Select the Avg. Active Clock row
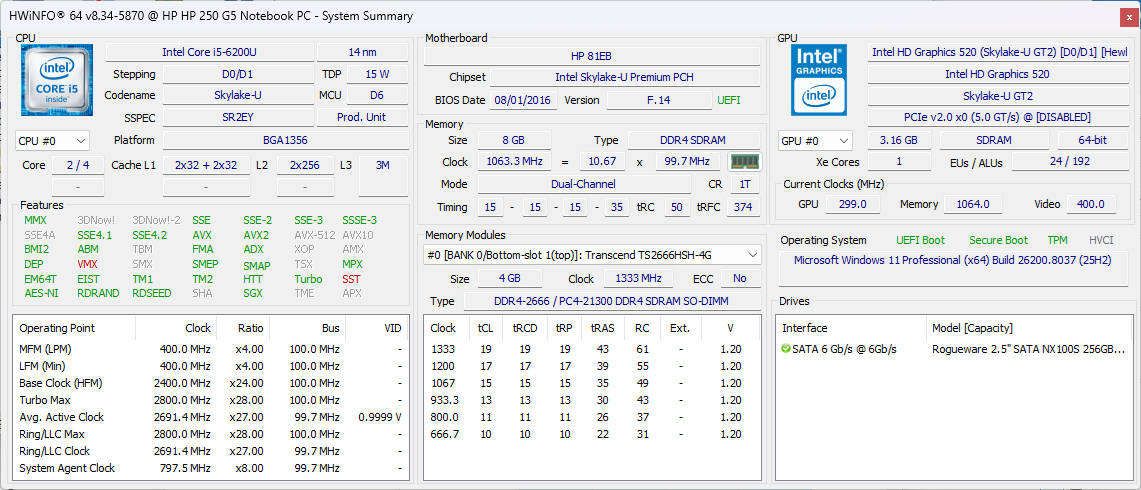The width and height of the screenshot is (1141, 490). (211, 417)
